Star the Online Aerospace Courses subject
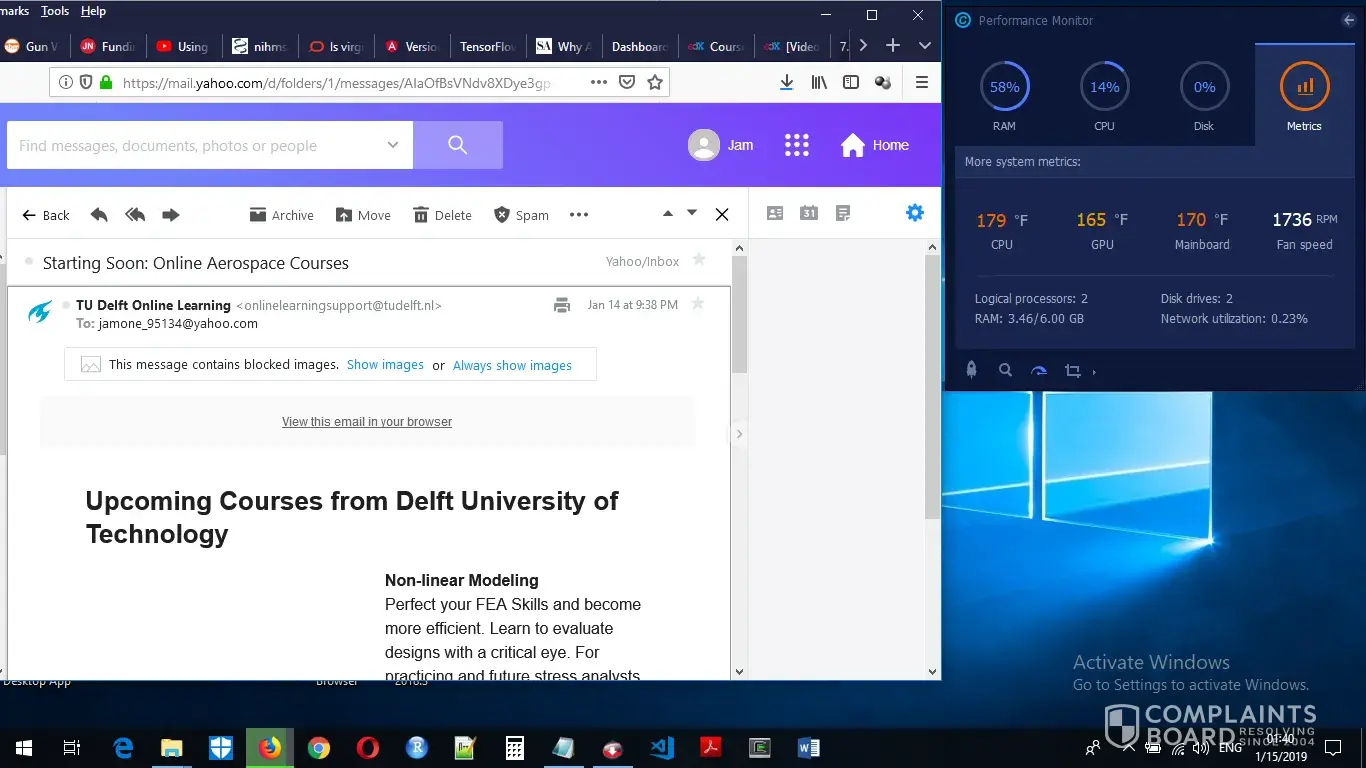The height and width of the screenshot is (768, 1366). tap(699, 260)
